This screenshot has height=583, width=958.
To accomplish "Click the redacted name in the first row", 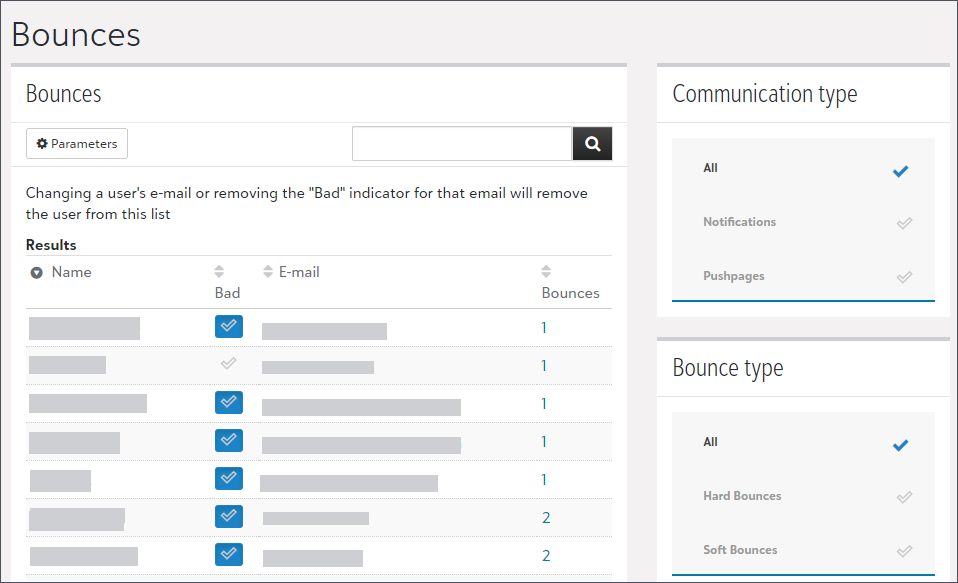I will pyautogui.click(x=84, y=328).
